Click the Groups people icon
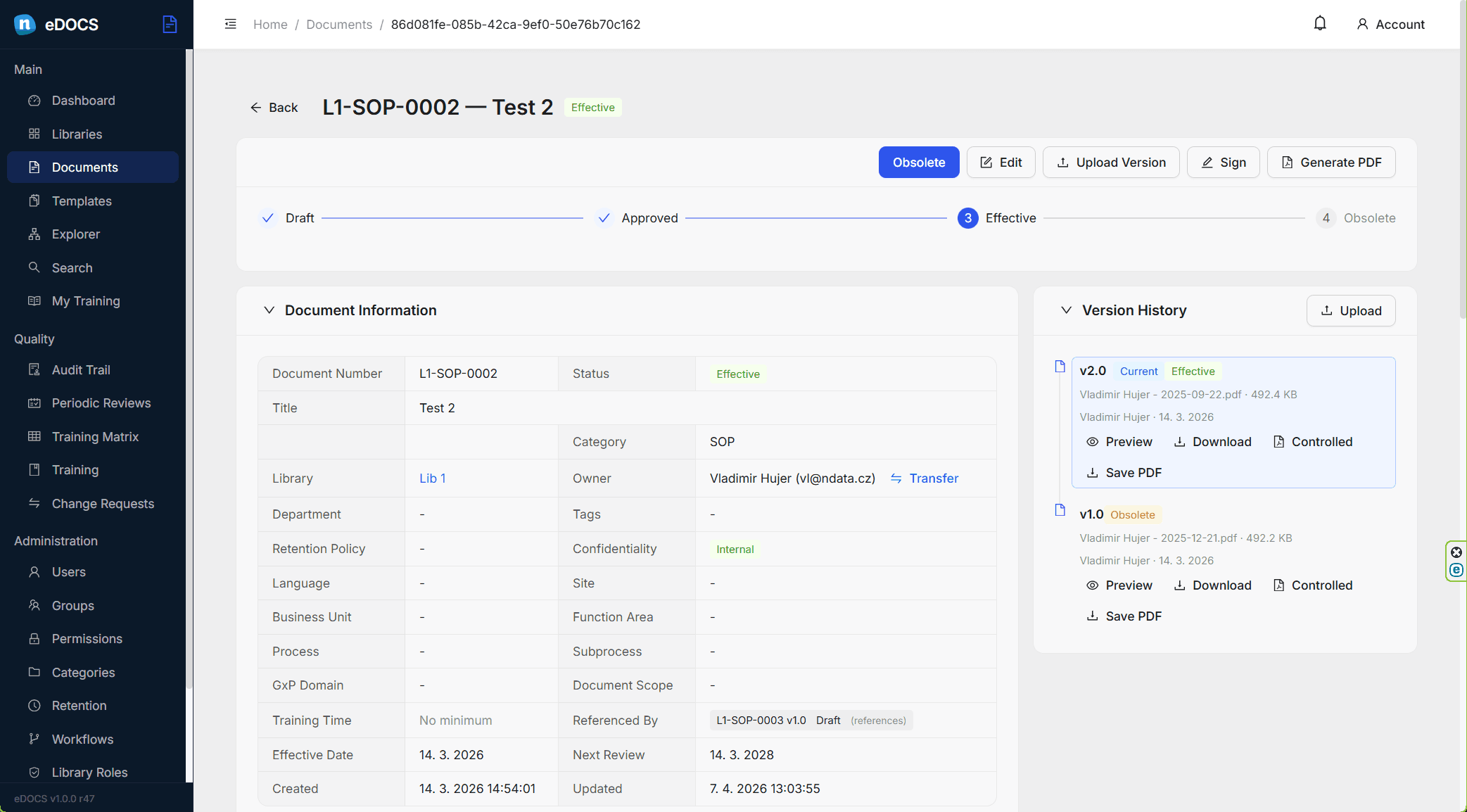This screenshot has width=1467, height=812. point(34,605)
